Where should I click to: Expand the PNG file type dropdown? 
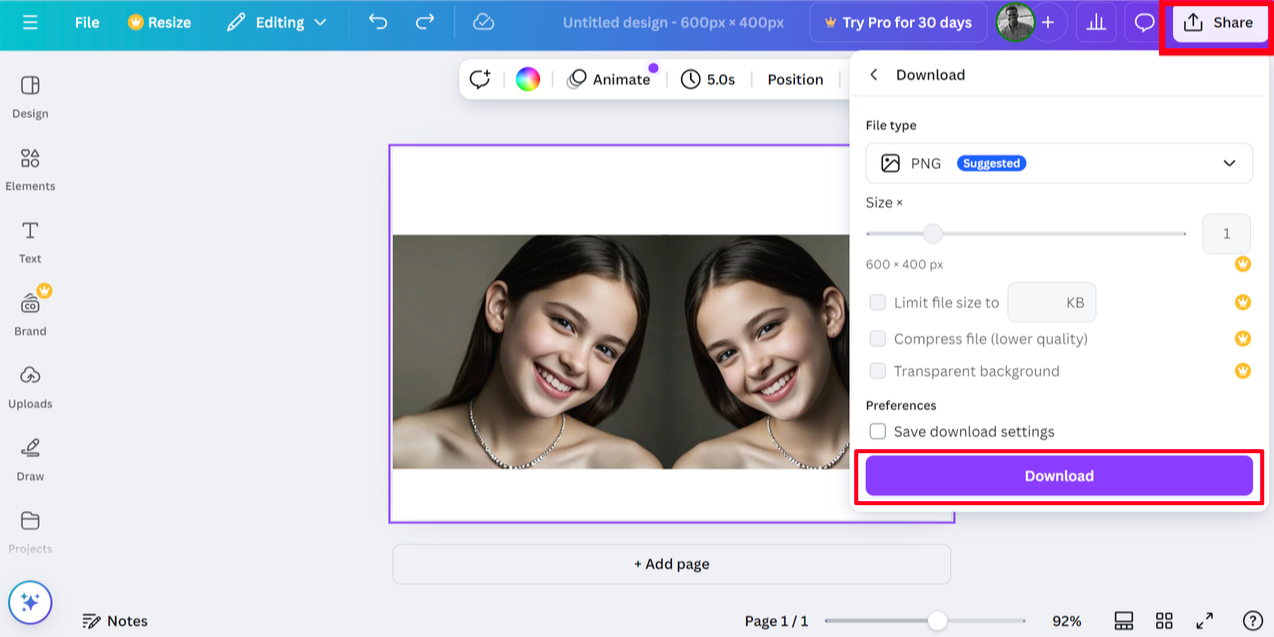click(x=1059, y=163)
